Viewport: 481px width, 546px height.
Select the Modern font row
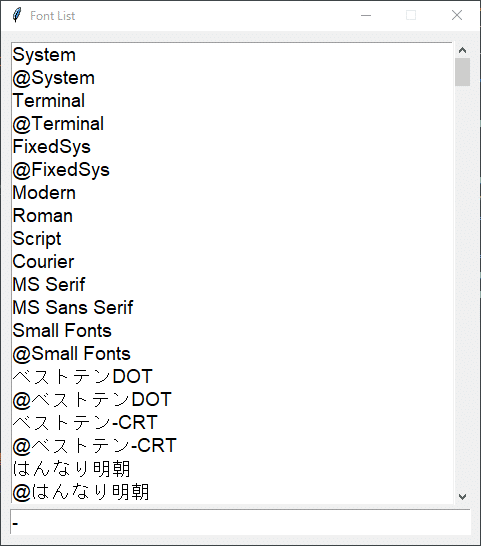click(x=232, y=193)
